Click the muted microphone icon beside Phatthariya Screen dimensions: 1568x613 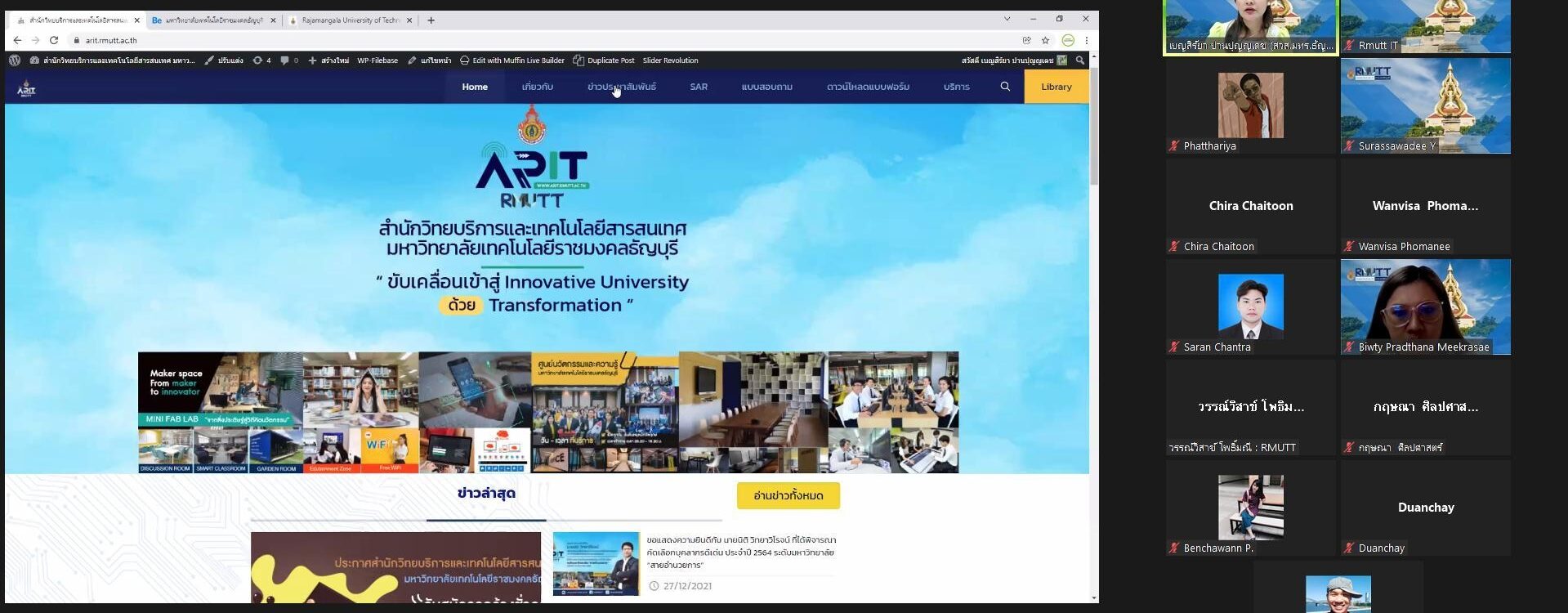point(1174,146)
